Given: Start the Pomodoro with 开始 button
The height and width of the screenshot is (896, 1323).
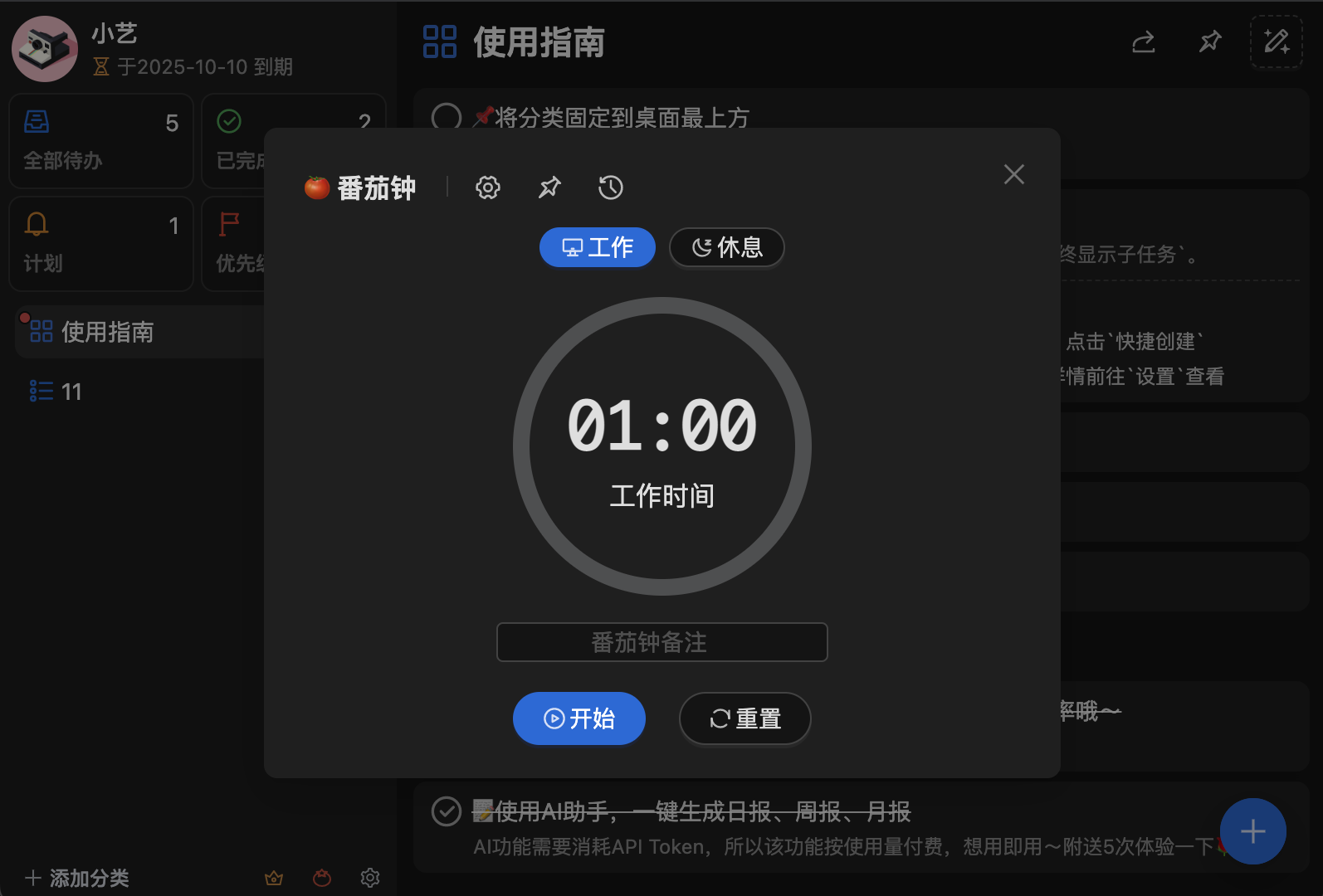Looking at the screenshot, I should tap(579, 718).
